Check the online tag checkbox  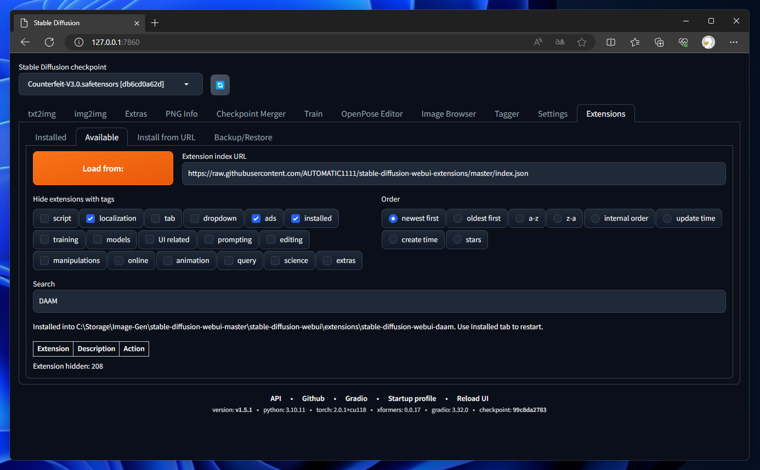point(119,261)
